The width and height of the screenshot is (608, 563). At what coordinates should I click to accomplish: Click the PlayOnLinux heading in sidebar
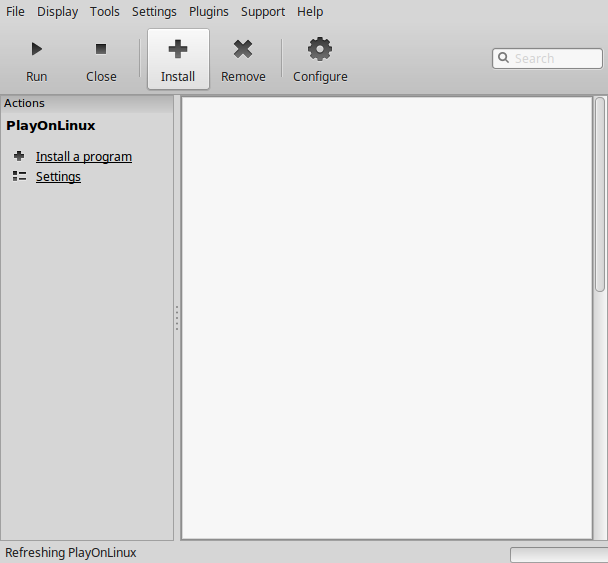51,126
